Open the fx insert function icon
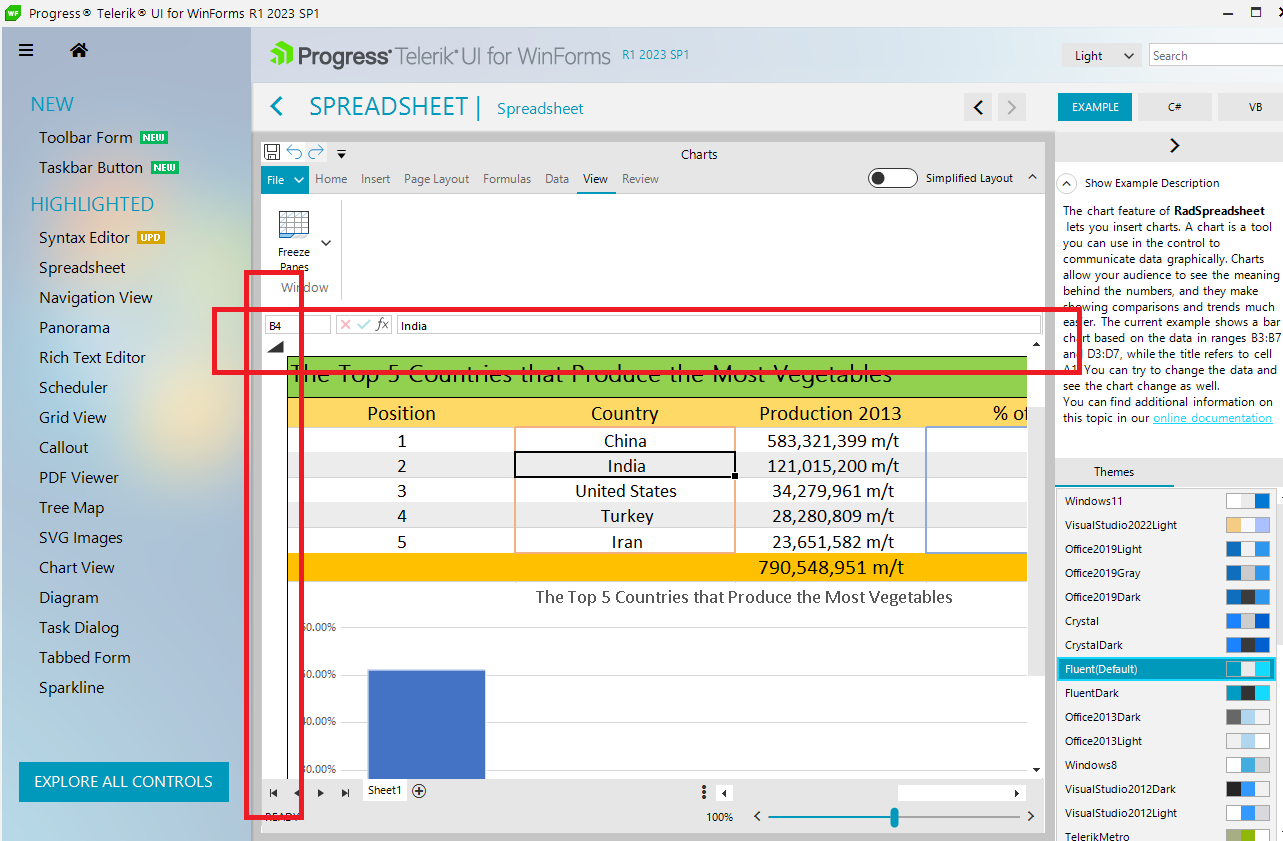 coord(383,325)
